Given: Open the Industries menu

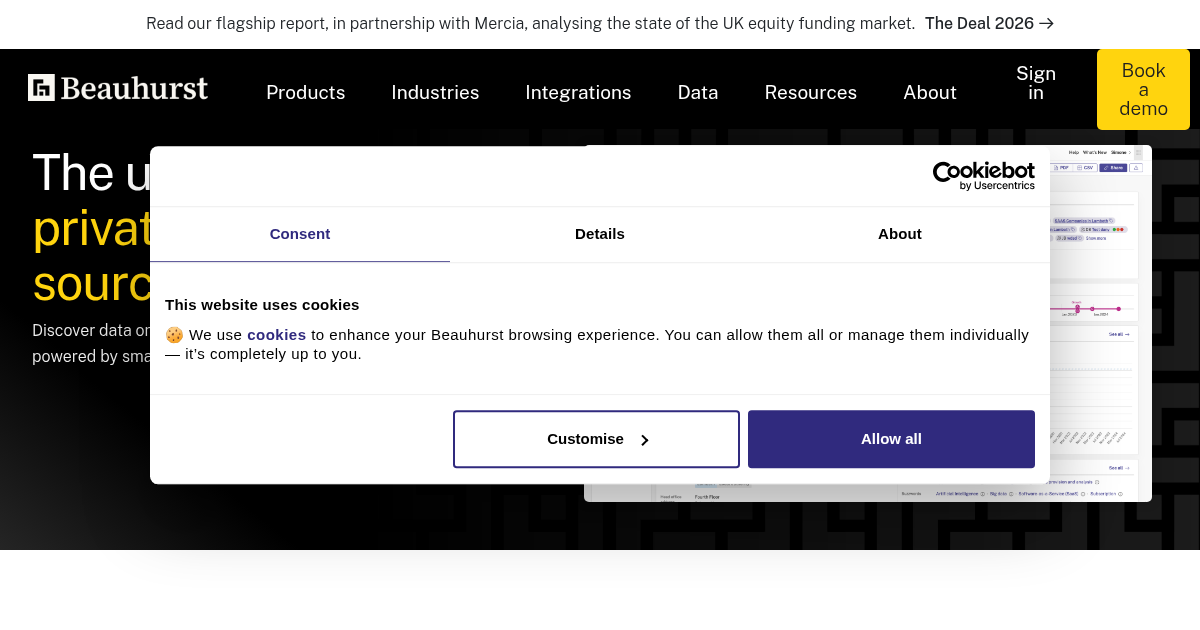Looking at the screenshot, I should tap(435, 92).
